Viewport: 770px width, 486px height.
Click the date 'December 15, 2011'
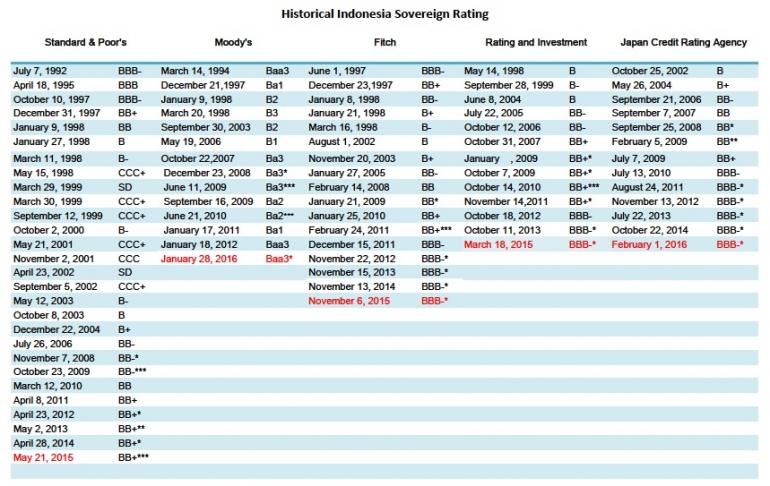coord(352,244)
